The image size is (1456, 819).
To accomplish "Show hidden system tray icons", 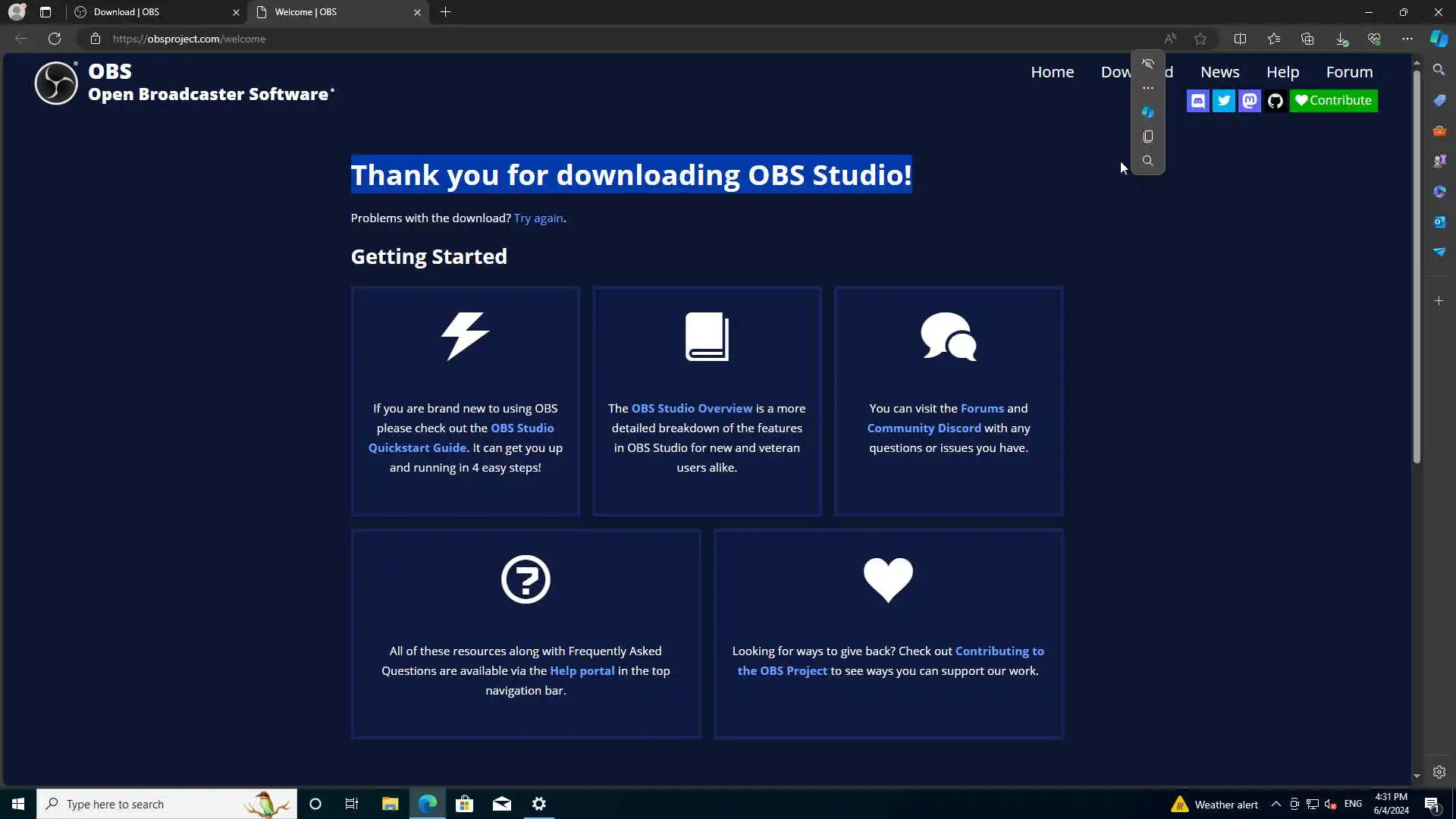I will [x=1276, y=805].
